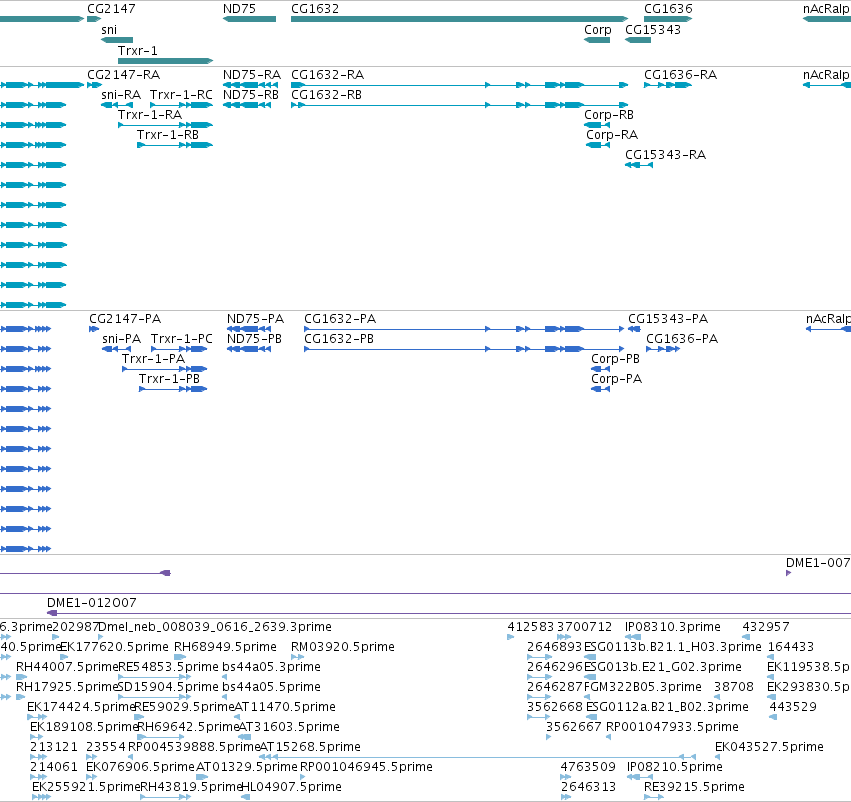Click the CG15343 gene label
Viewport: 851px width, 802px height.
(x=653, y=30)
